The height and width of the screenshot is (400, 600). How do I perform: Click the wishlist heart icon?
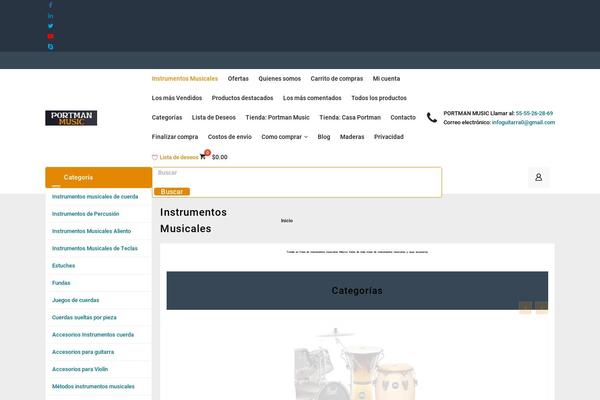tap(155, 157)
